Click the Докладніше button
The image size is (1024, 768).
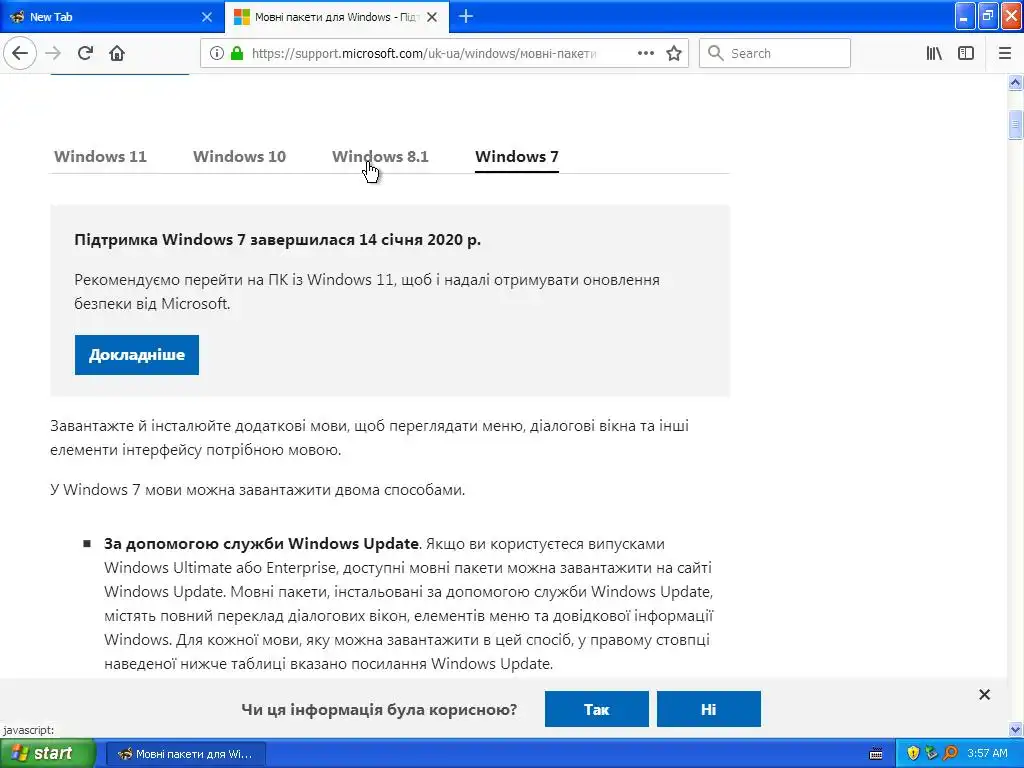click(136, 355)
